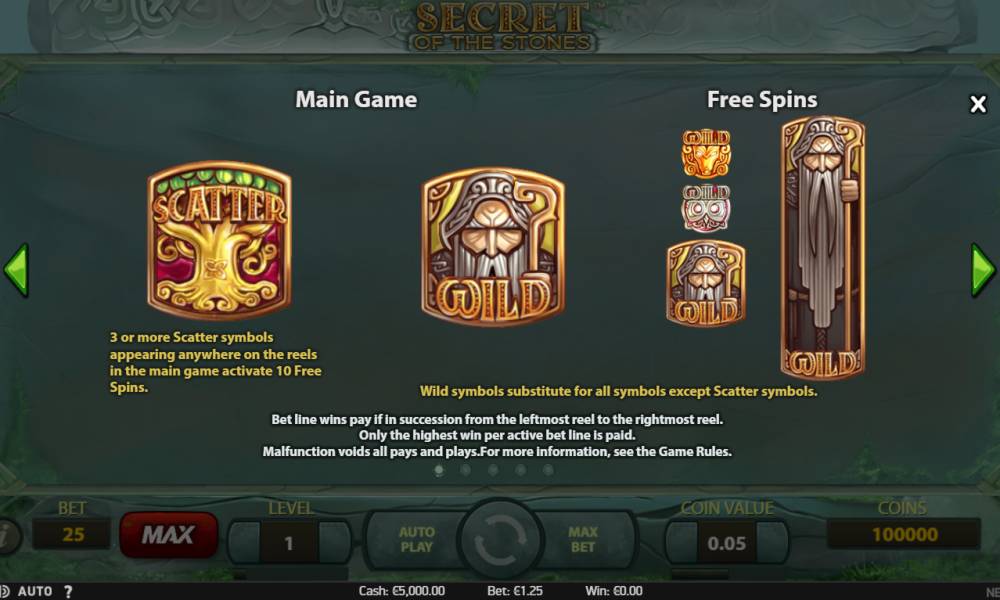Viewport: 1000px width, 600px height.
Task: Decrease the Coin Value amount
Action: pyautogui.click(x=681, y=543)
